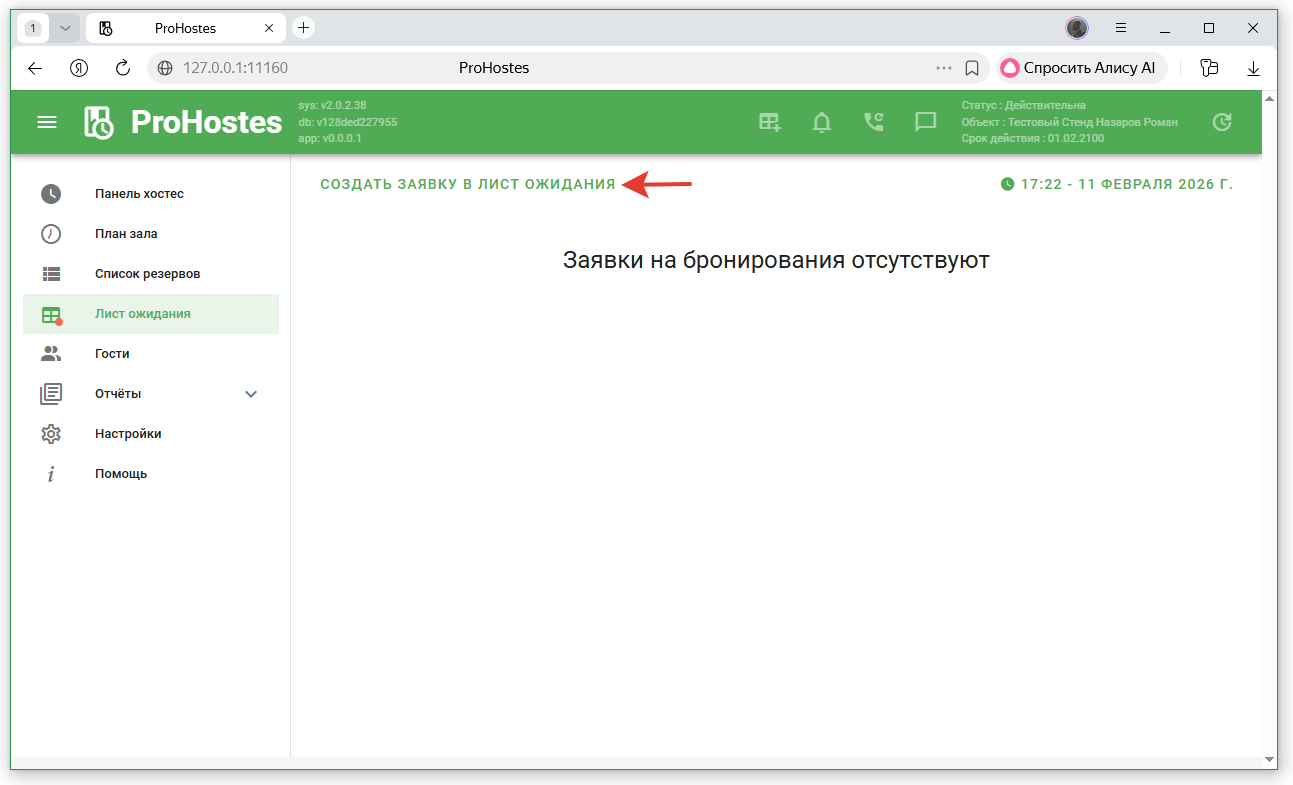
Task: Open the Гости section
Action: (112, 354)
